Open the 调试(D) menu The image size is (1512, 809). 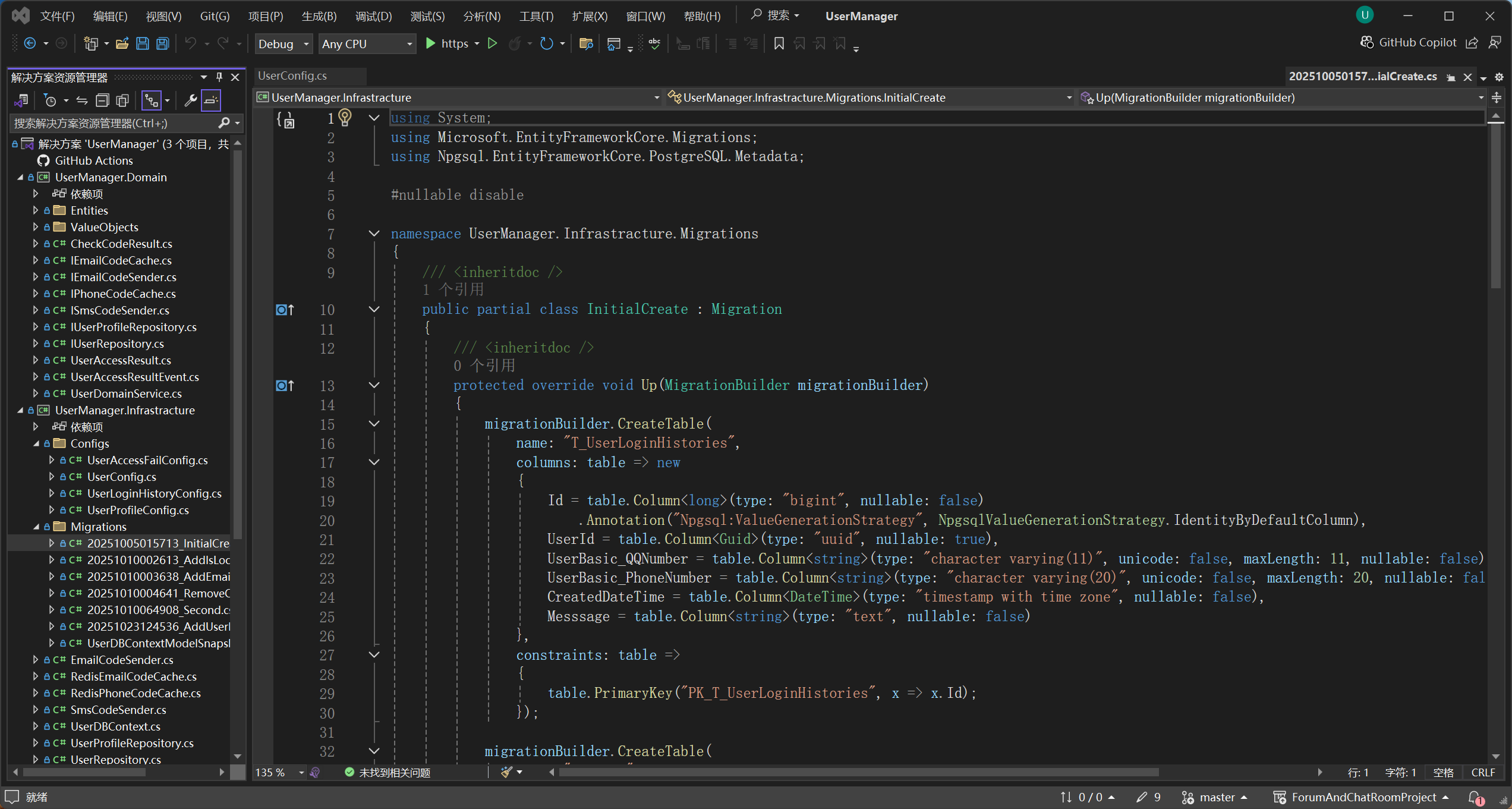(x=373, y=16)
